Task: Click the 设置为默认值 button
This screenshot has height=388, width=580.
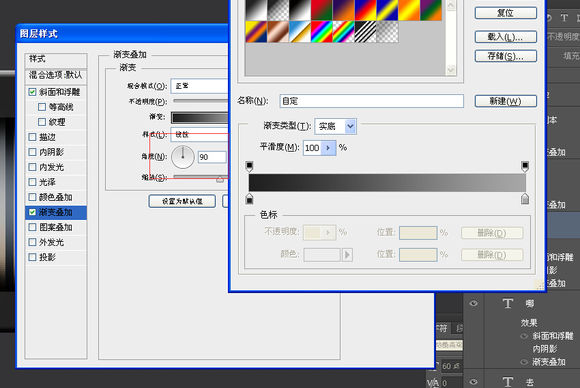Action: [x=182, y=201]
